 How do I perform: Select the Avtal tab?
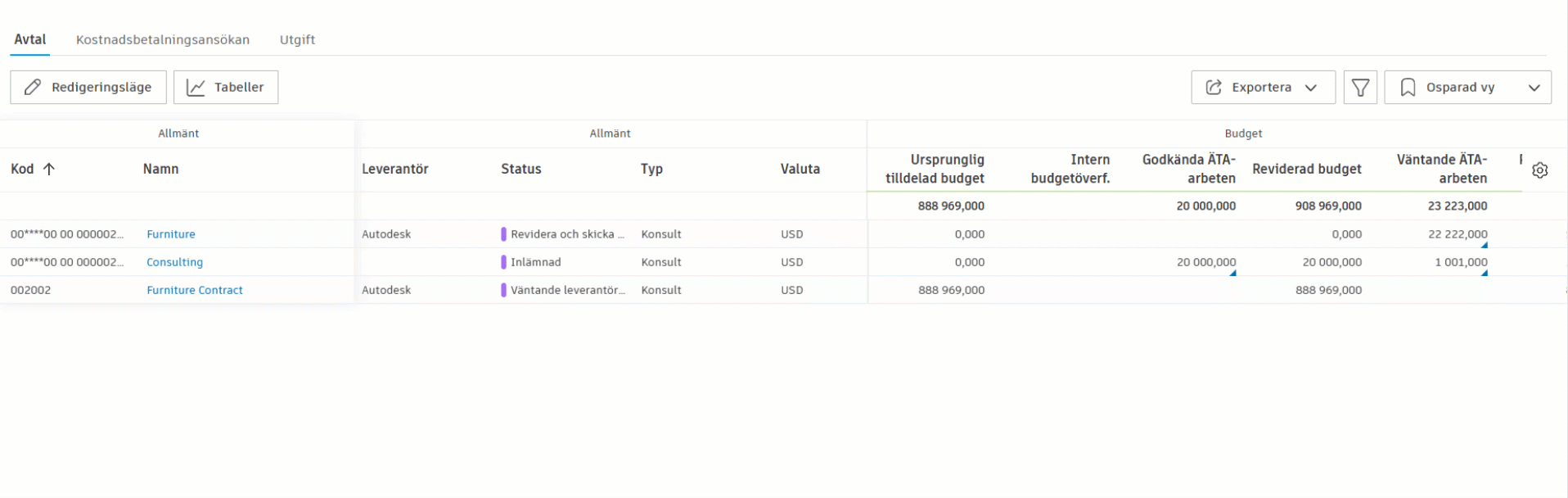[30, 39]
